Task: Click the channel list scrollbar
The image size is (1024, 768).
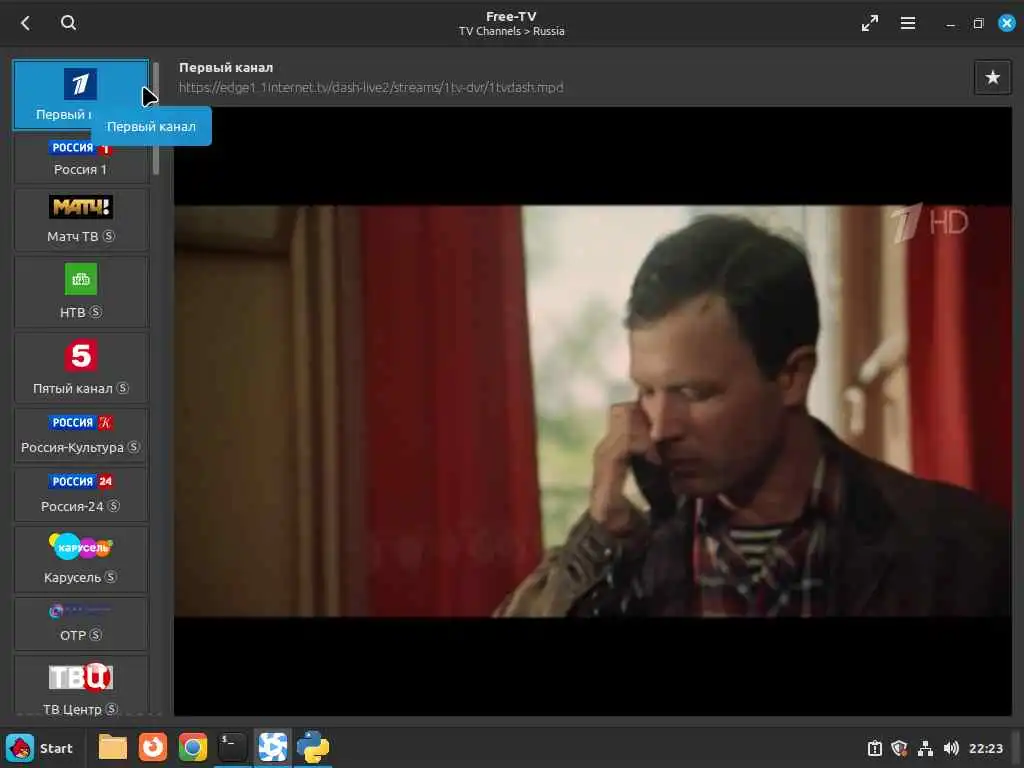Action: point(156,119)
